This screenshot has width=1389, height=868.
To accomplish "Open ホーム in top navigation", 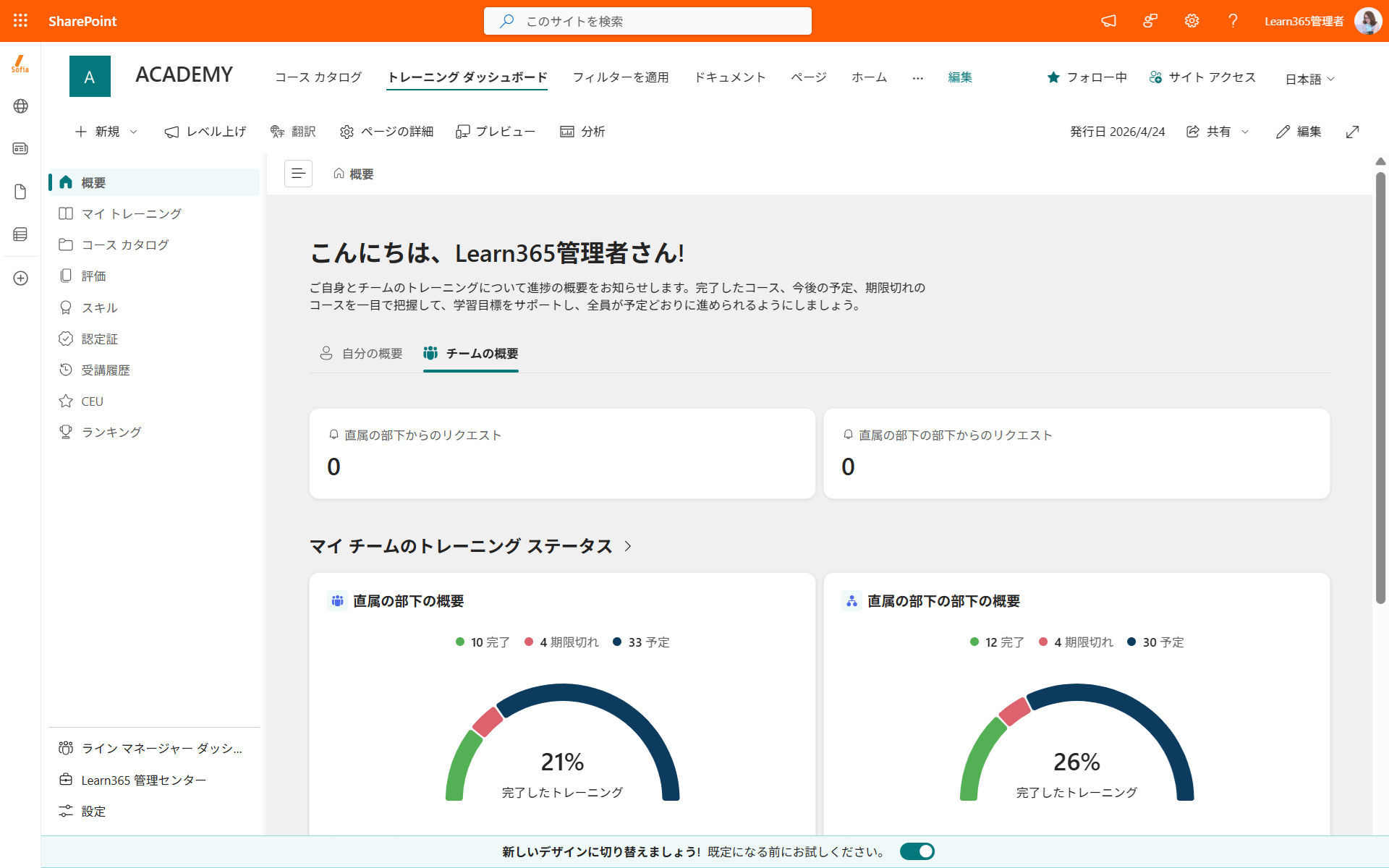I will (870, 77).
